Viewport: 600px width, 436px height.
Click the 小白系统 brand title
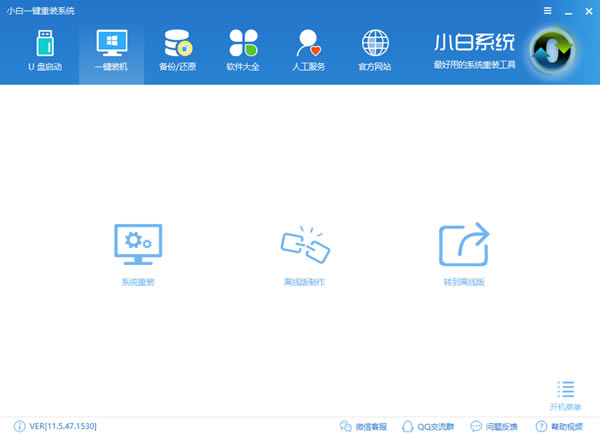click(474, 42)
